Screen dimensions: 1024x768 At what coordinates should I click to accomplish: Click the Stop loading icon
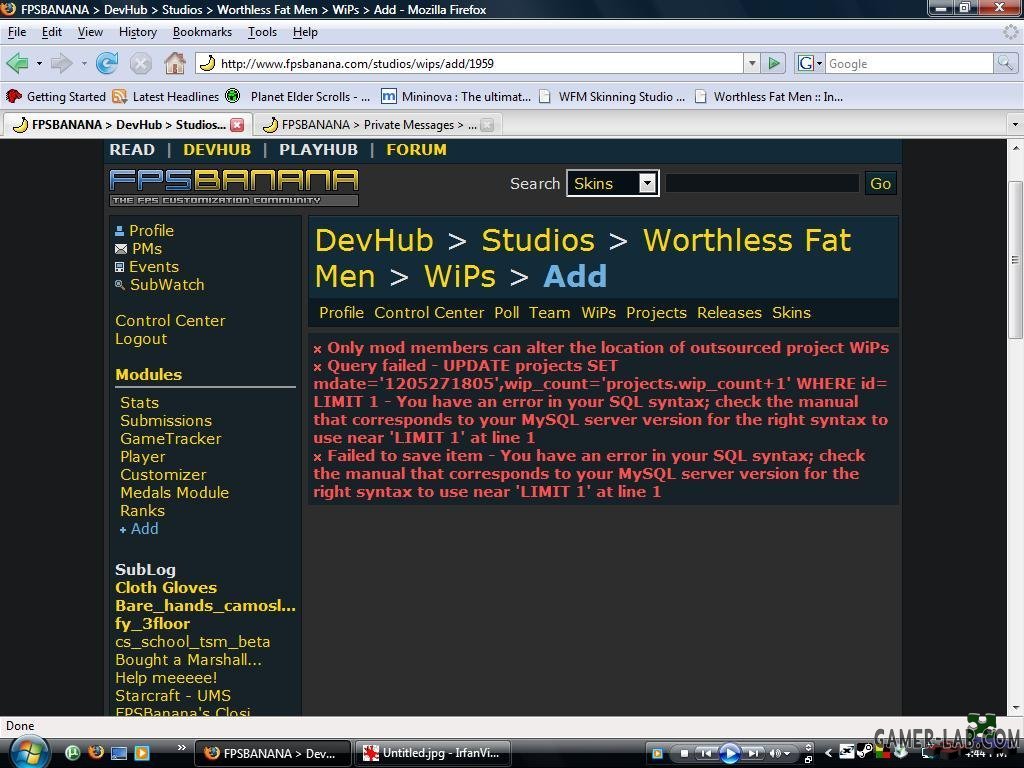point(140,63)
